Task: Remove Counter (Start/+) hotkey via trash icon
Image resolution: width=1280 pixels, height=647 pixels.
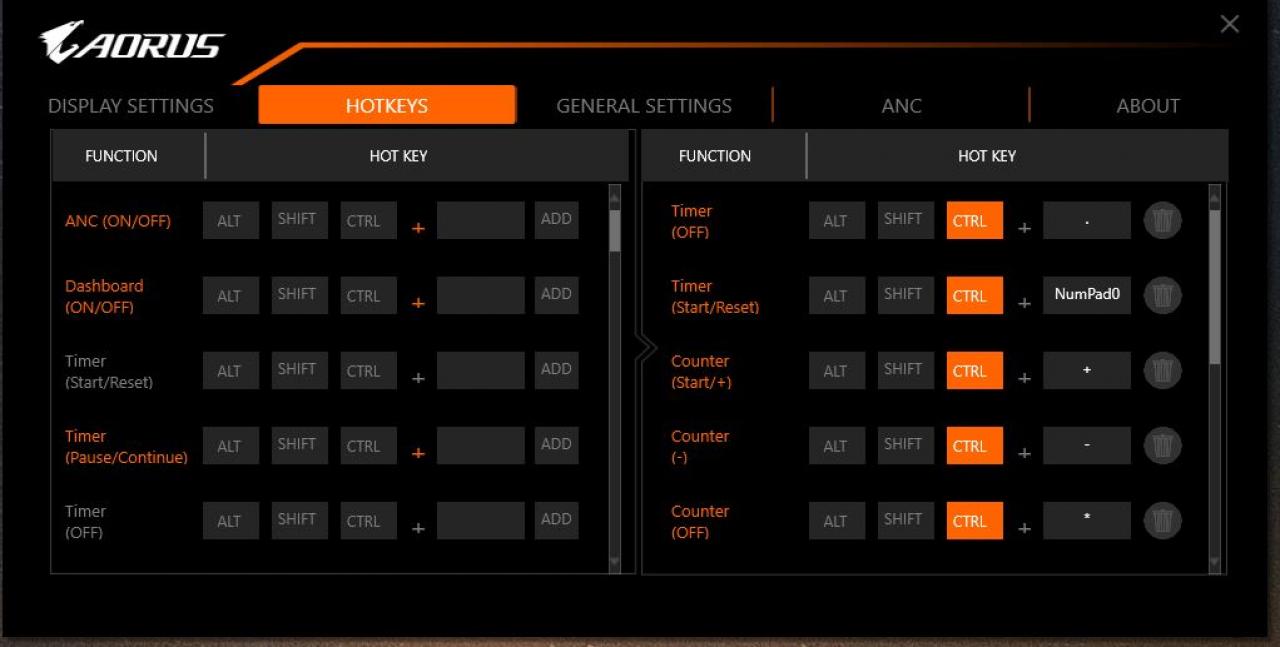Action: coord(1162,371)
